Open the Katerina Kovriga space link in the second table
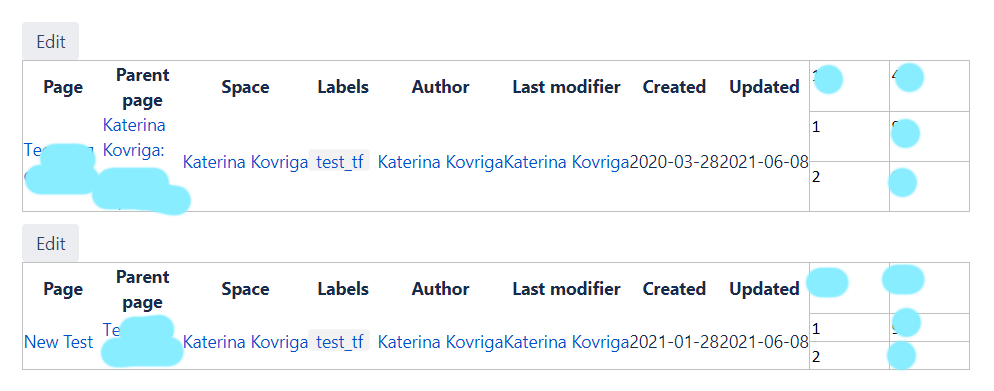The height and width of the screenshot is (391, 994). 245,342
